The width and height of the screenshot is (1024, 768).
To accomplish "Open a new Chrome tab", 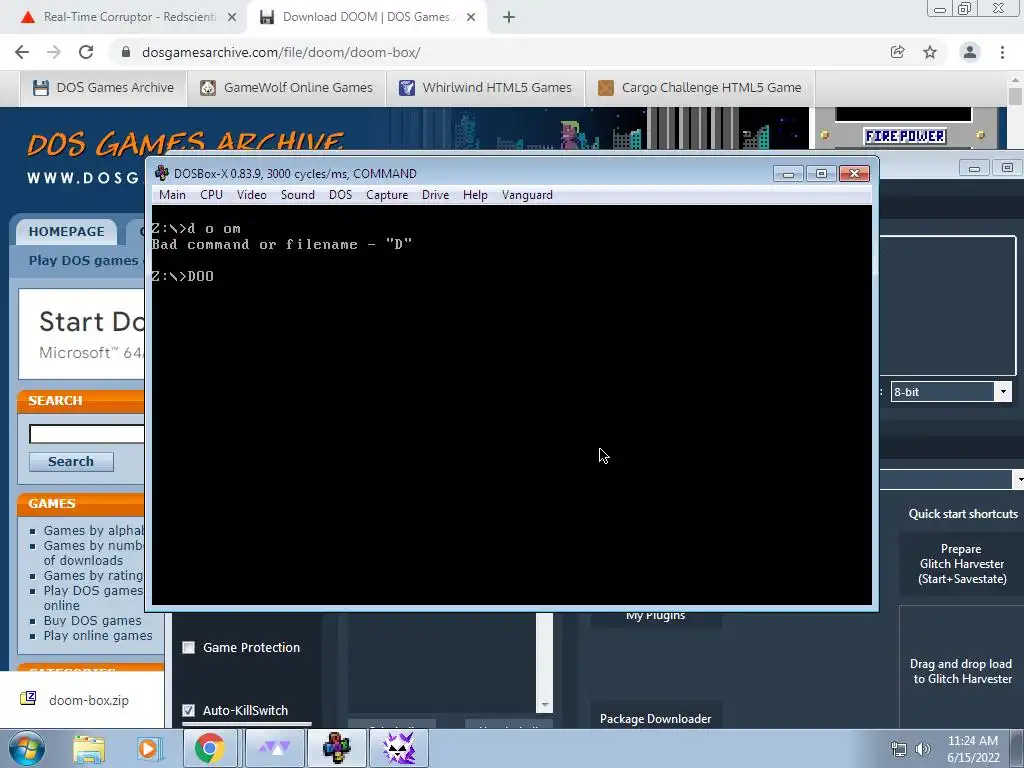I will (x=509, y=18).
